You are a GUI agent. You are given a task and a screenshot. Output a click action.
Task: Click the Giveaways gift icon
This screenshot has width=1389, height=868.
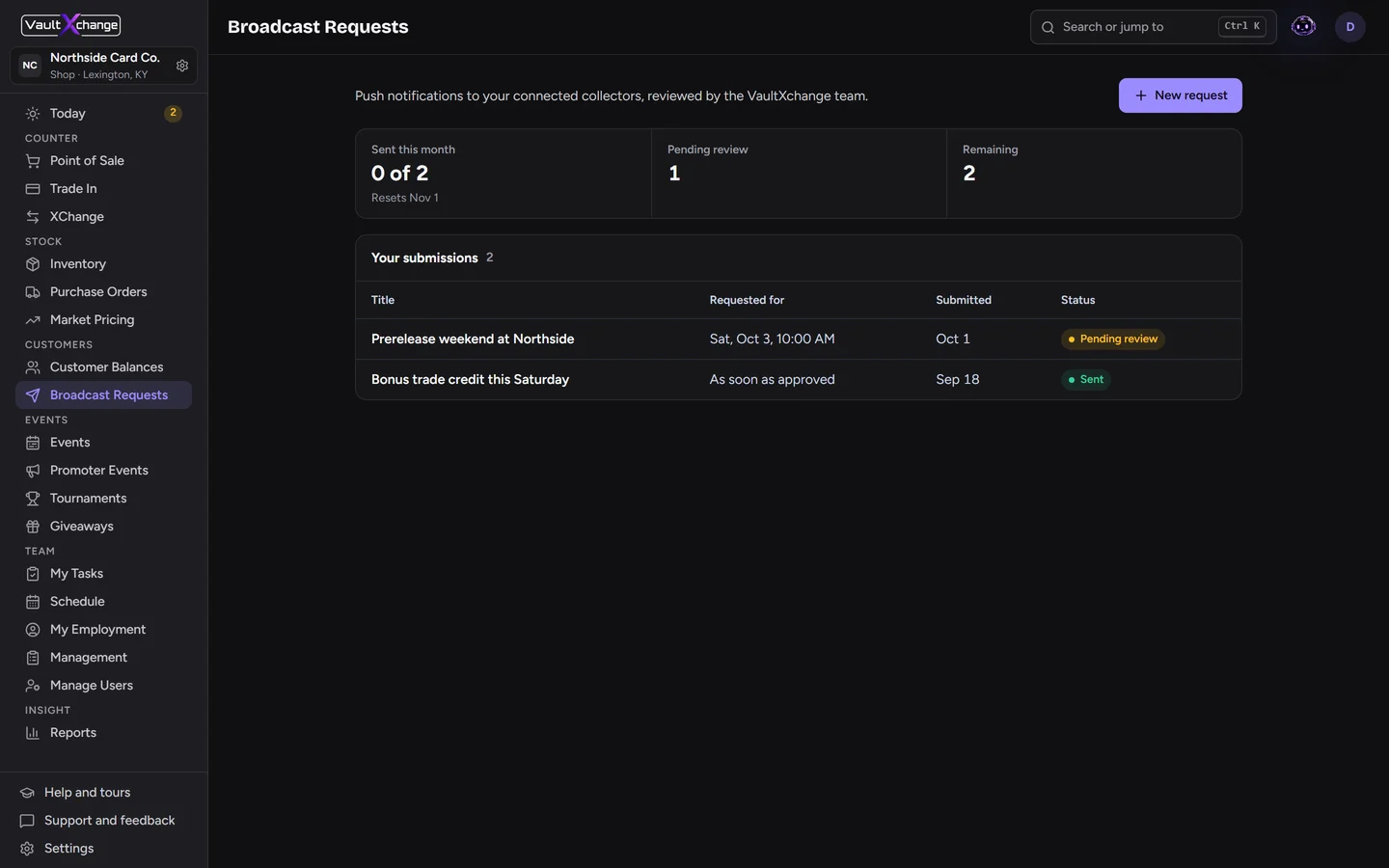pyautogui.click(x=33, y=527)
